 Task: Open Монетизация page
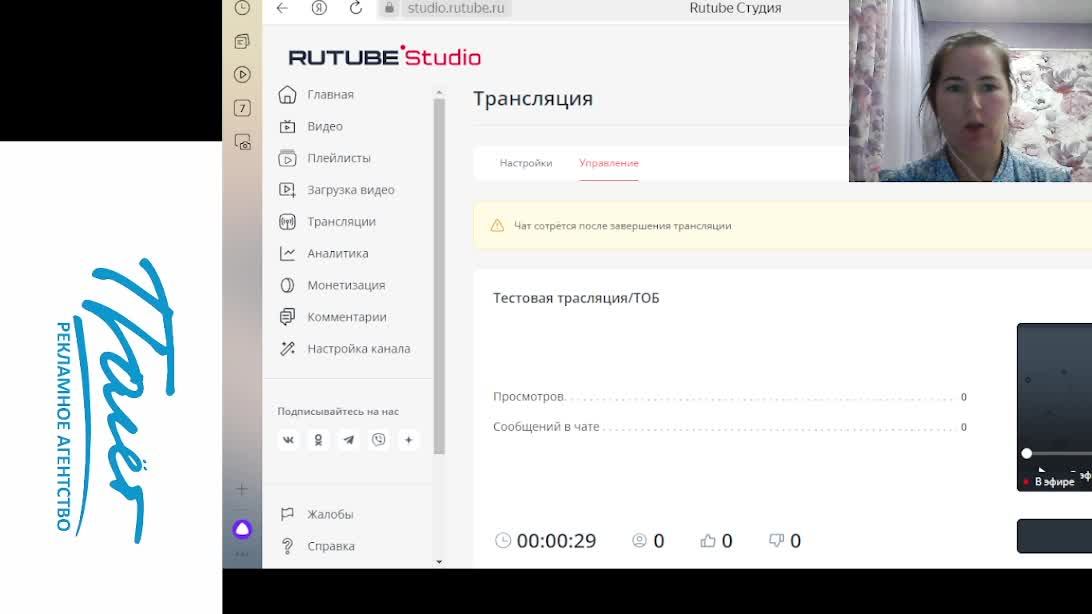click(x=346, y=285)
